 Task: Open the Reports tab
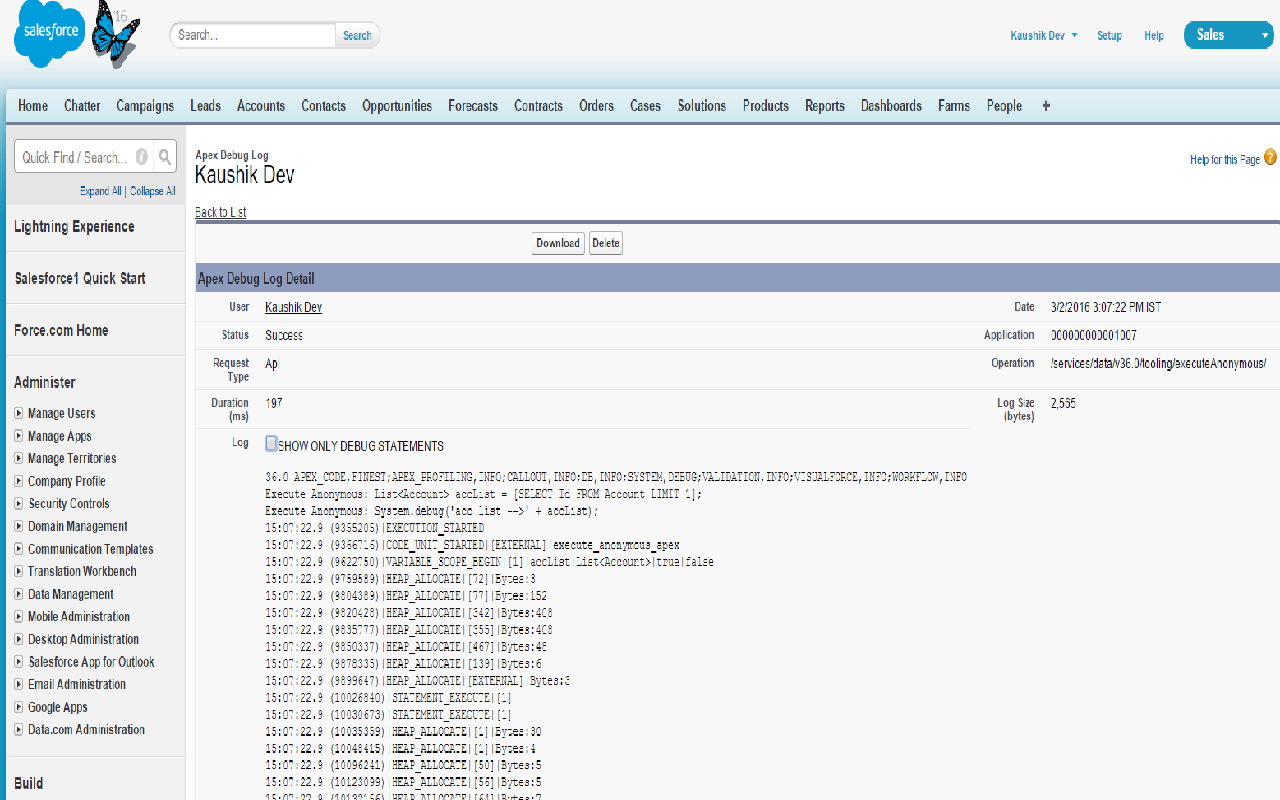[x=825, y=105]
